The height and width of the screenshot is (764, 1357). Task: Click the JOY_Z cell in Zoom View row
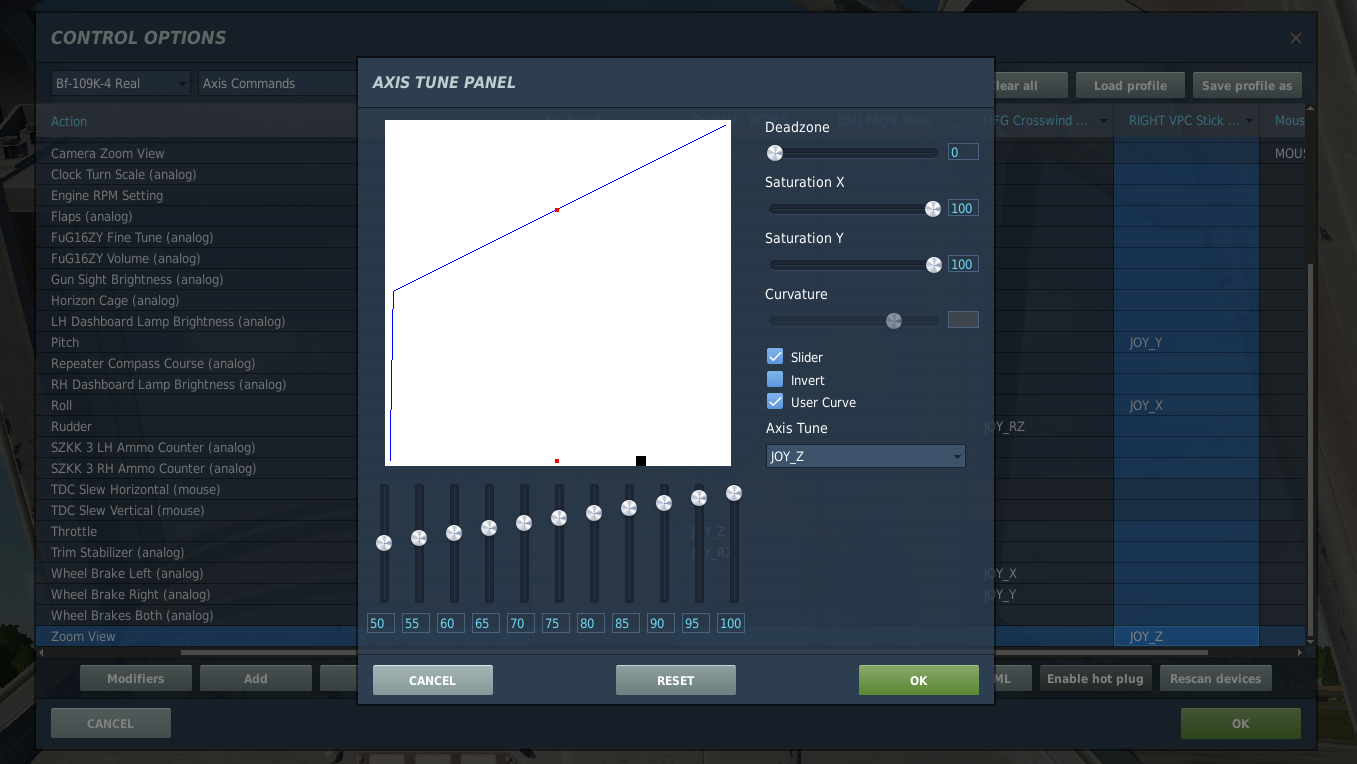1186,636
